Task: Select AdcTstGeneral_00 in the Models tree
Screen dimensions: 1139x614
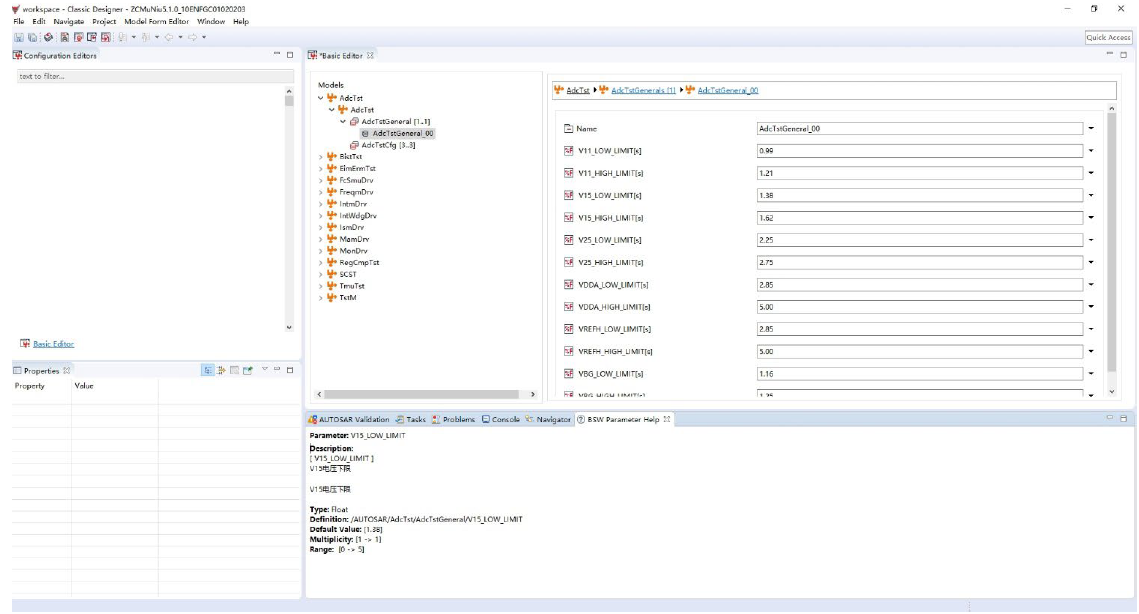Action: [x=397, y=134]
